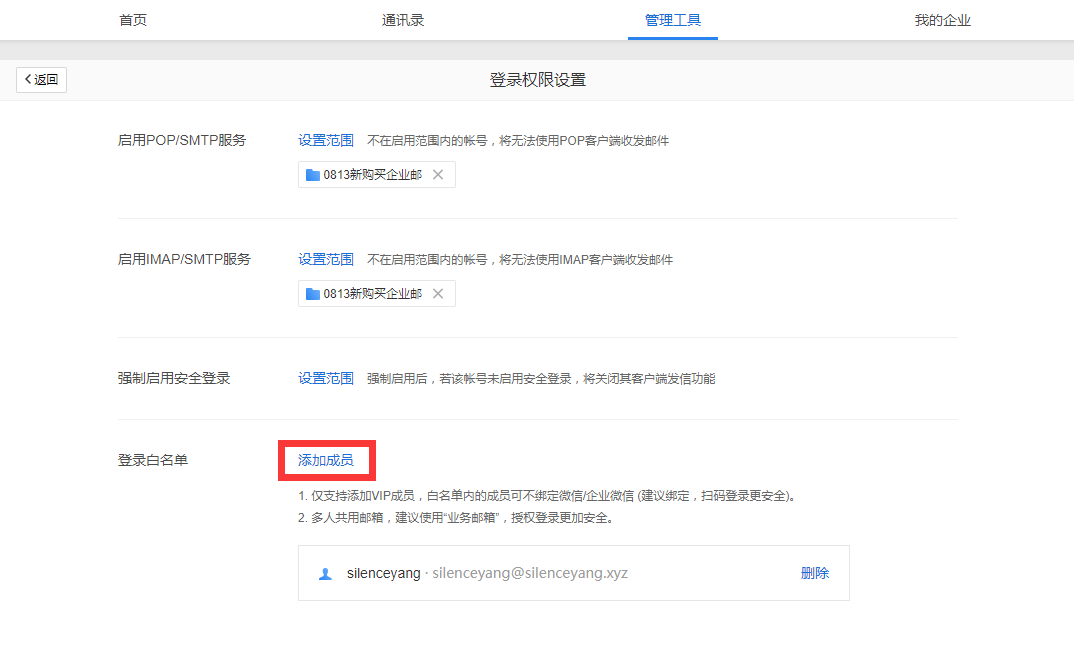Click the IMAP客户端 description text
The height and width of the screenshot is (657, 1074).
520,260
